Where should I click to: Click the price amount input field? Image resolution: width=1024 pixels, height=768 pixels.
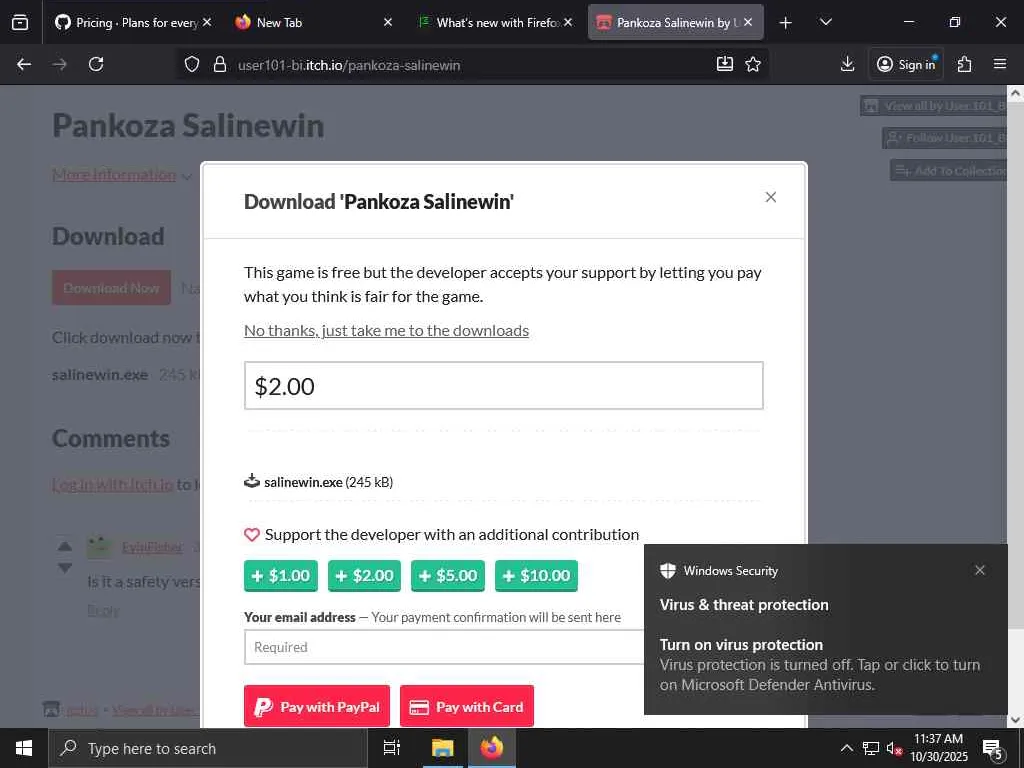click(504, 386)
